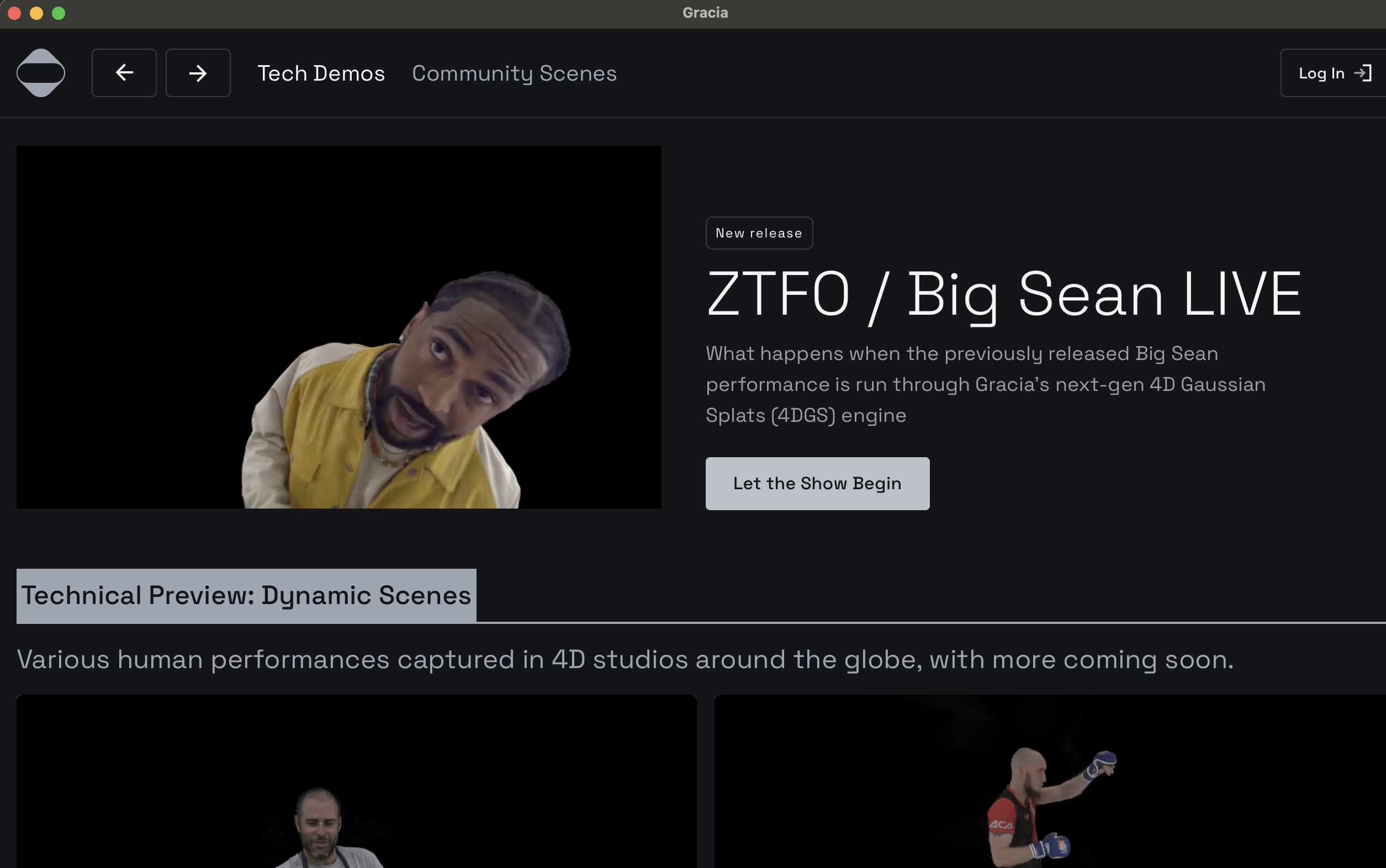
Task: Click the ZTFO / Big Sean LIVE title
Action: [x=1004, y=294]
